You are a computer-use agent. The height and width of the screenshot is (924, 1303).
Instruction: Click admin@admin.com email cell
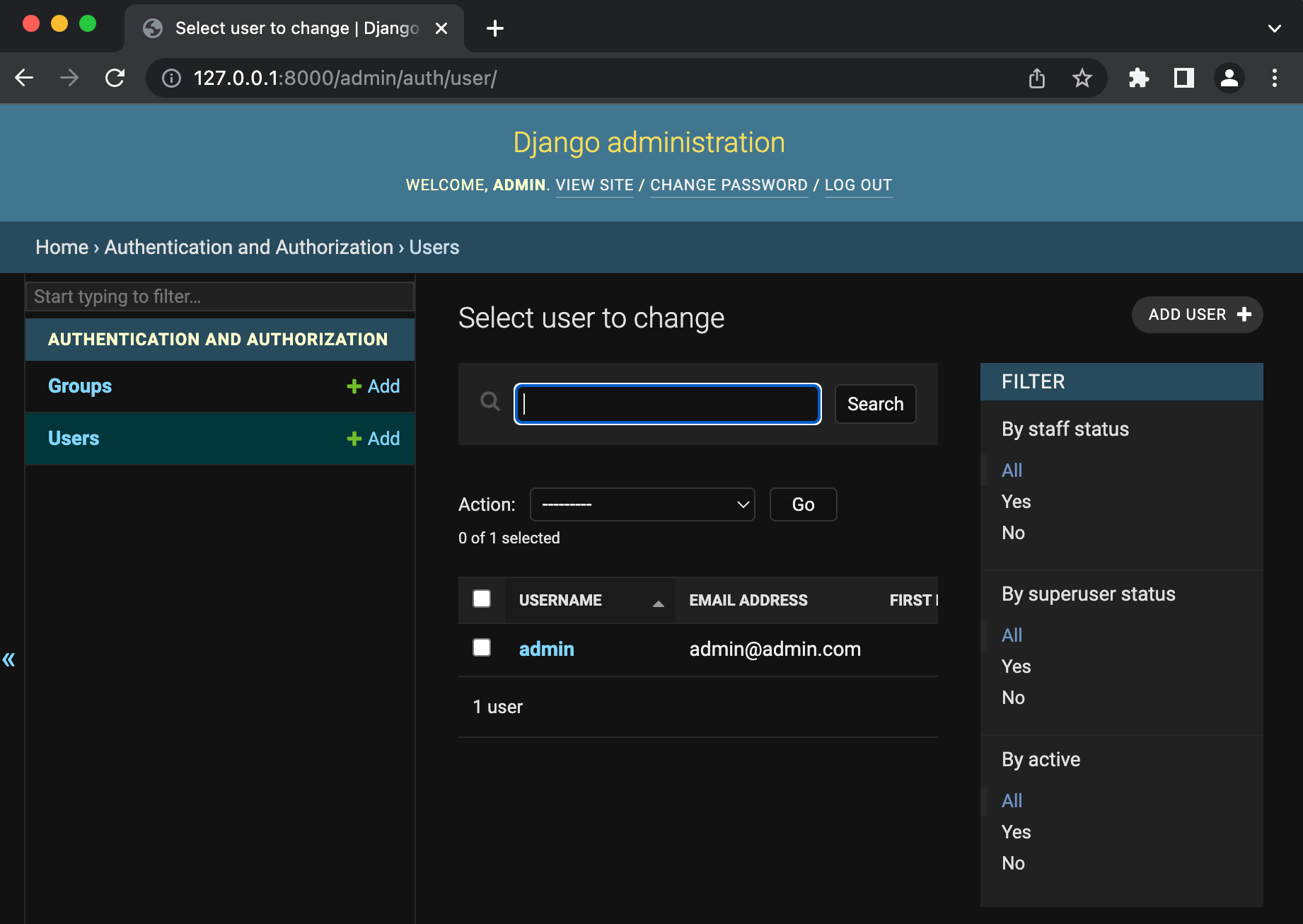tap(775, 649)
